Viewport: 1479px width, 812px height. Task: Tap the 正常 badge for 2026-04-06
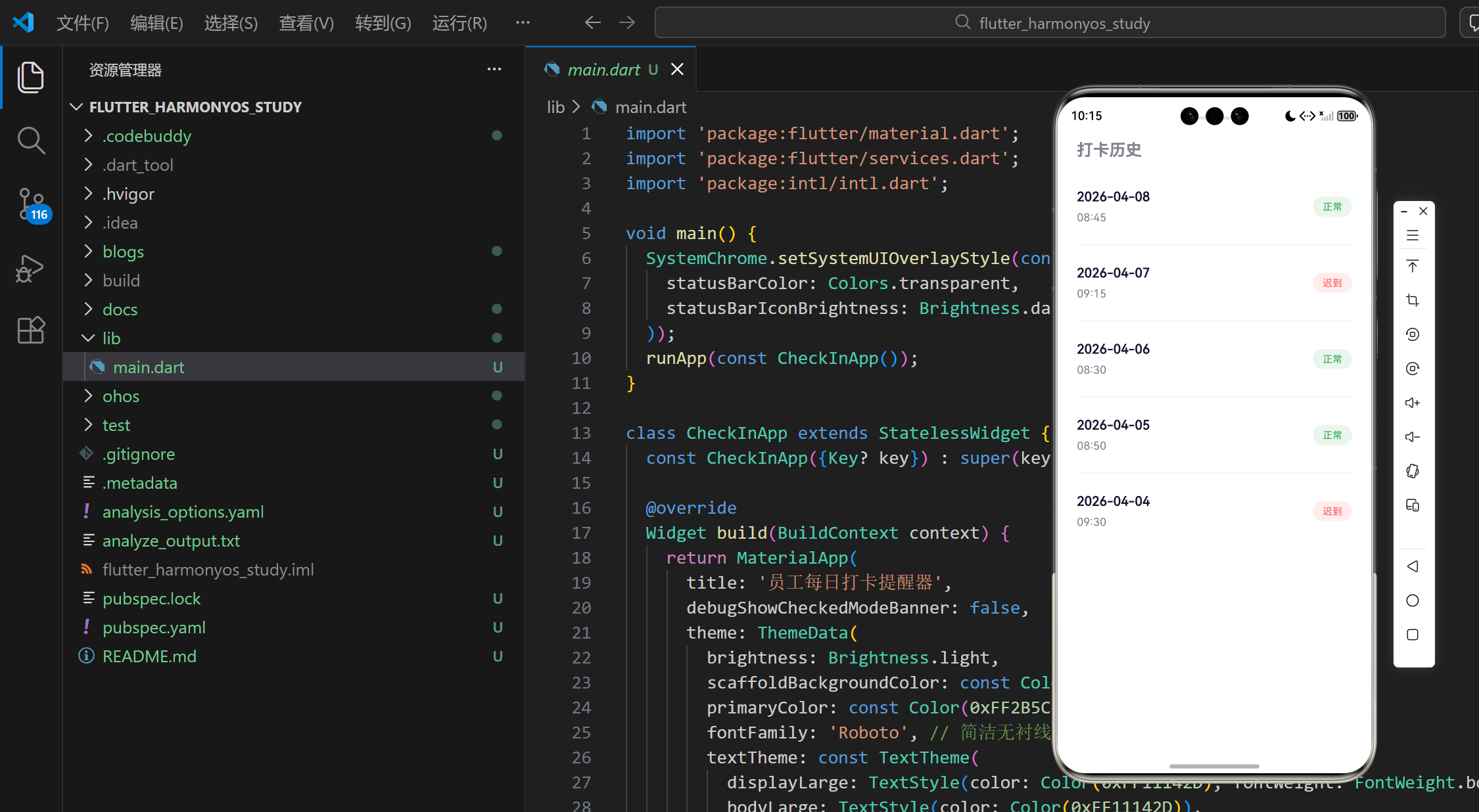(1332, 359)
